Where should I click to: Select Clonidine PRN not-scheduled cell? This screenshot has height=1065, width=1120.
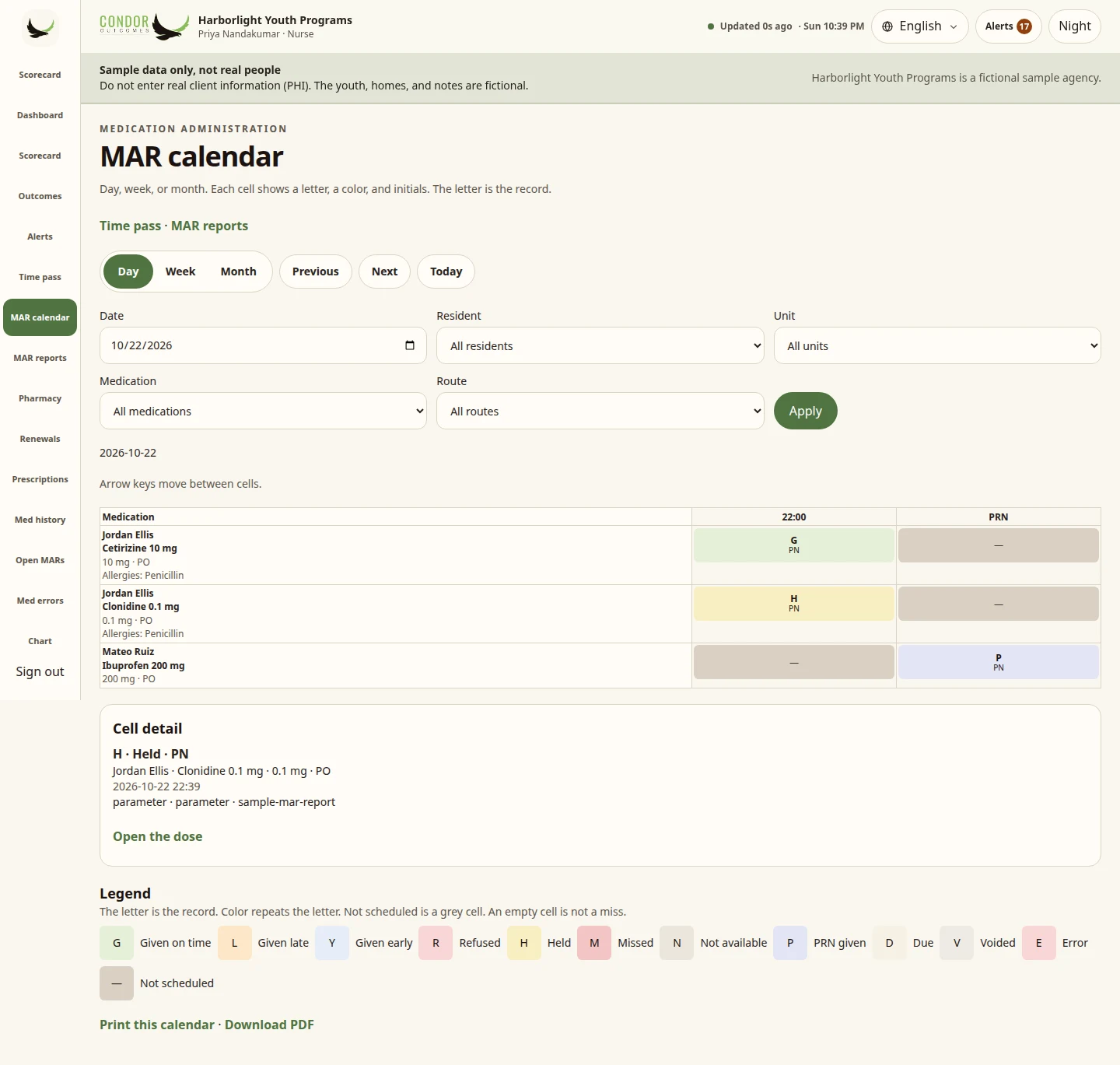tap(999, 604)
